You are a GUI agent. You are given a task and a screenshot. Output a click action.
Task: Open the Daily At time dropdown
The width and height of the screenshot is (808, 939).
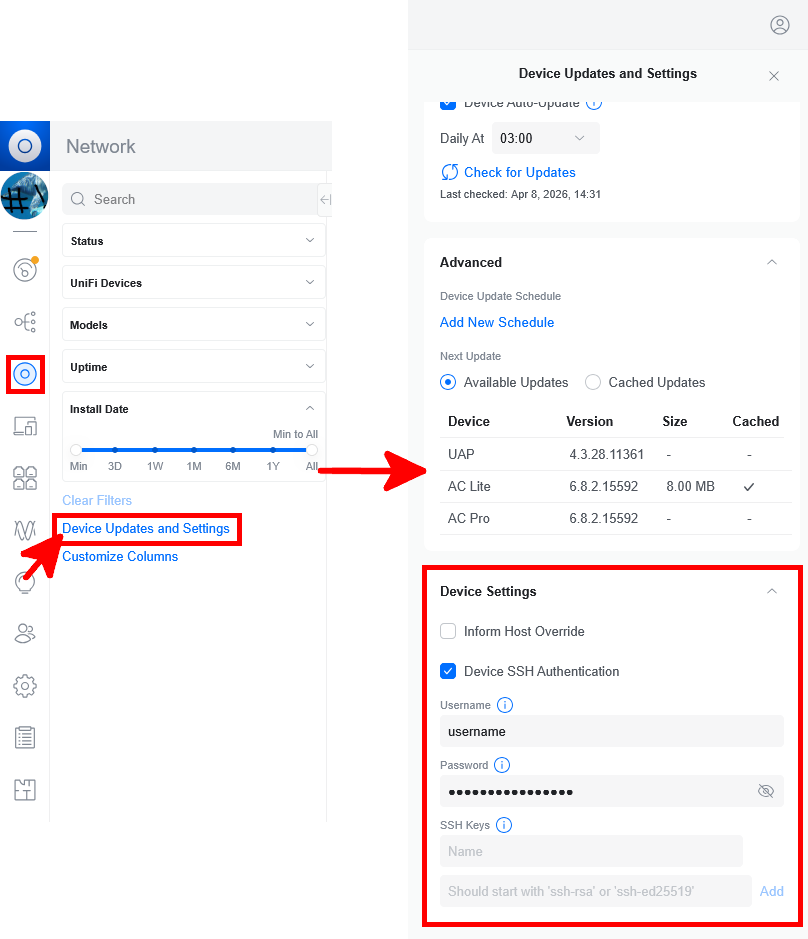[x=545, y=137]
